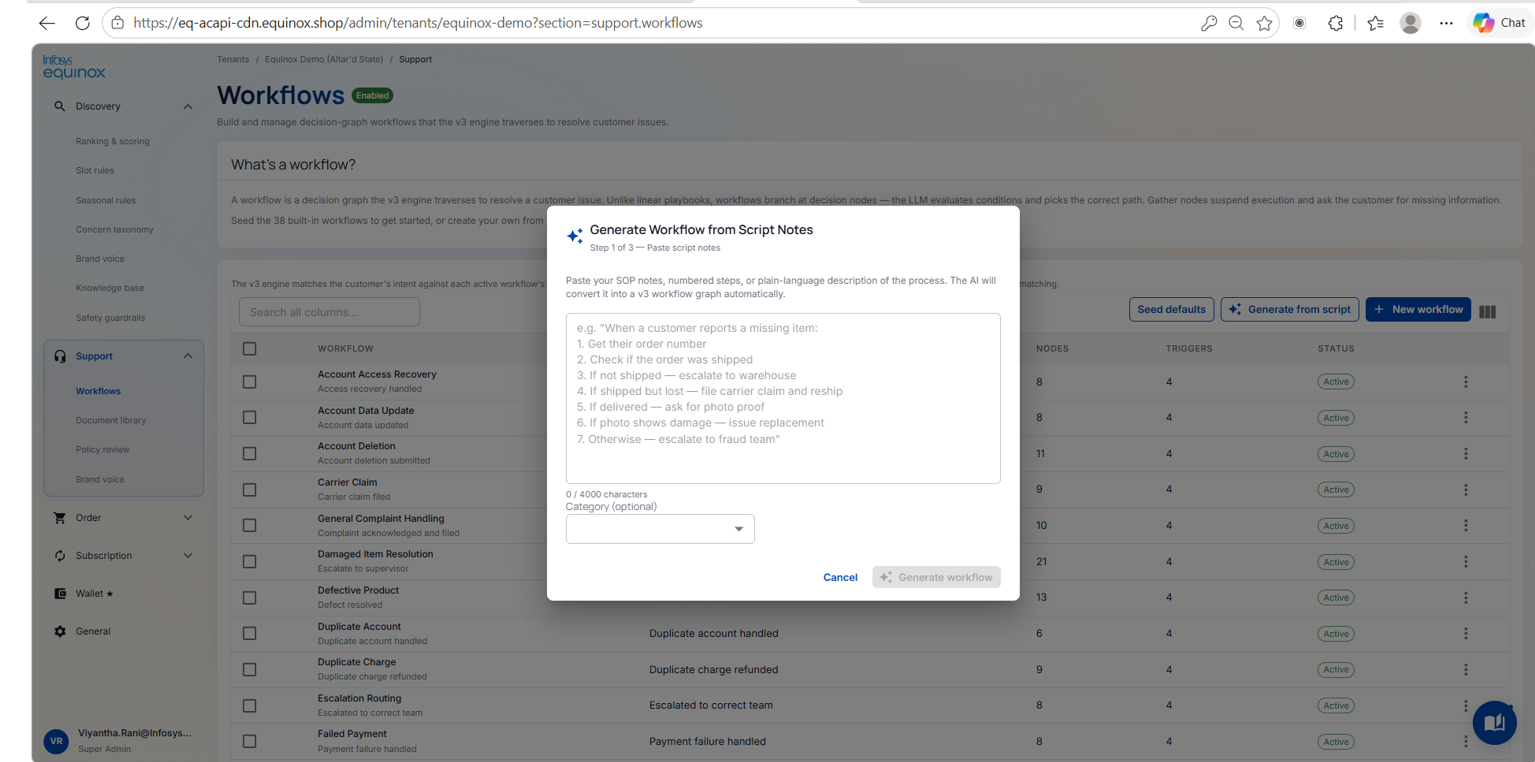Open the Slot rules menu item

click(x=95, y=171)
